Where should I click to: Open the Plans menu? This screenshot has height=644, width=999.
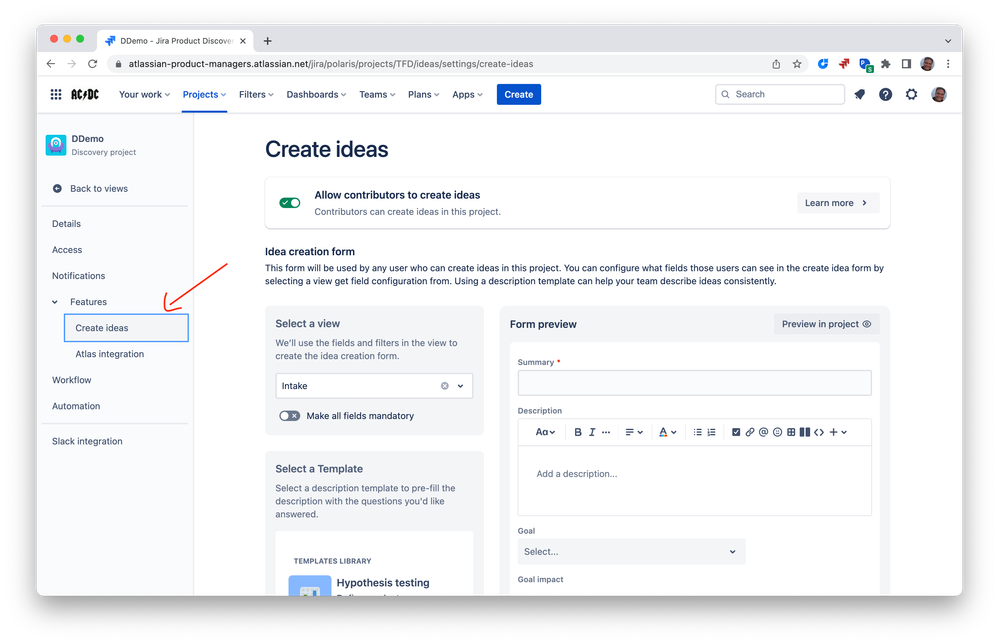point(424,94)
